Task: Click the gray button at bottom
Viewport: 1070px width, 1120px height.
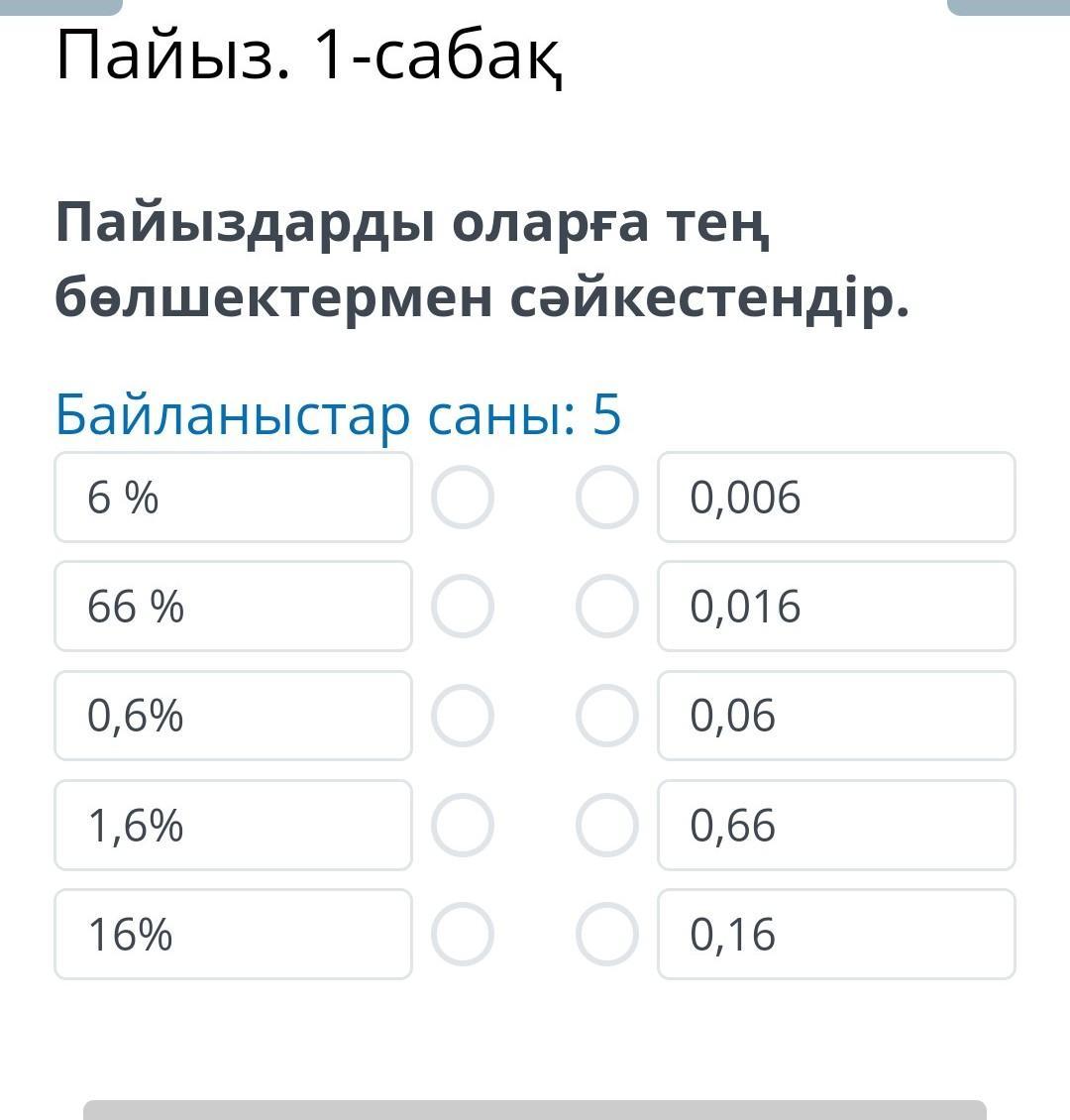Action: (x=535, y=1110)
